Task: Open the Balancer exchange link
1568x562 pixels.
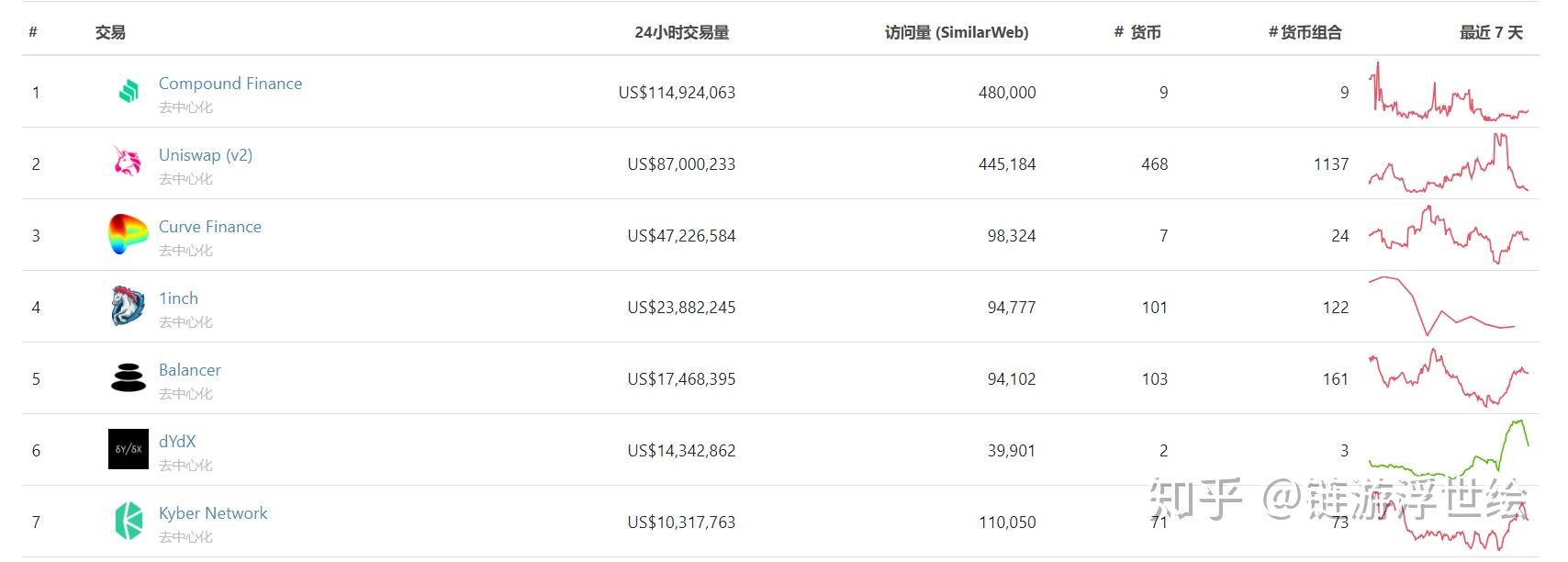Action: click(189, 370)
